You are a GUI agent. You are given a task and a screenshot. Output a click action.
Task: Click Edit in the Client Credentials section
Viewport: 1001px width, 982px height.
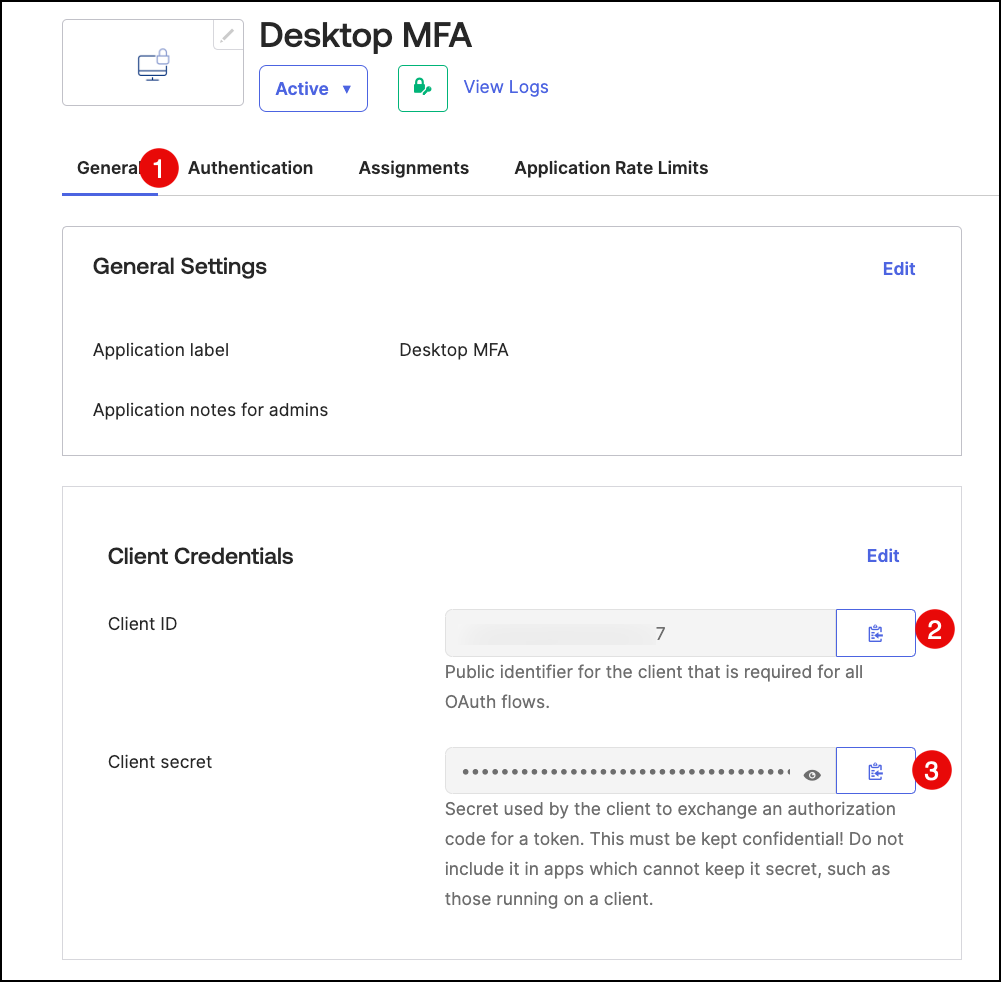pos(882,556)
